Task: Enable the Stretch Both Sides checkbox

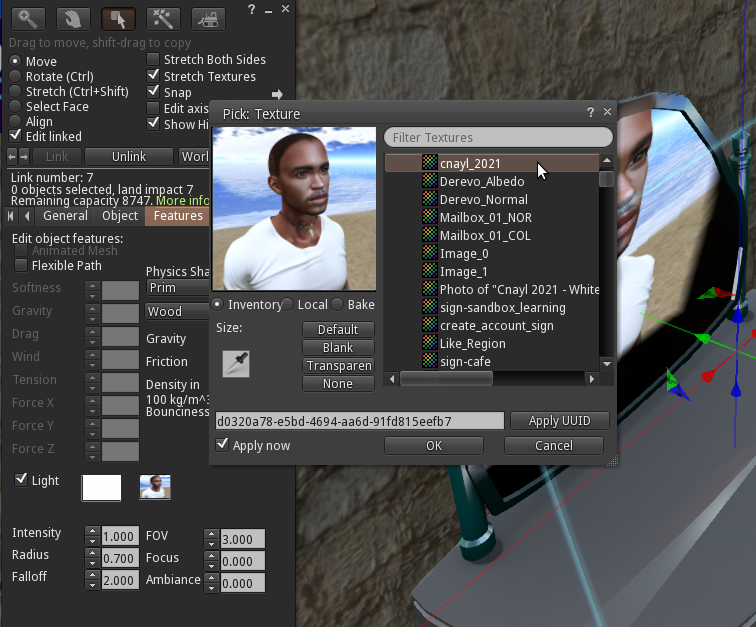Action: pos(153,60)
